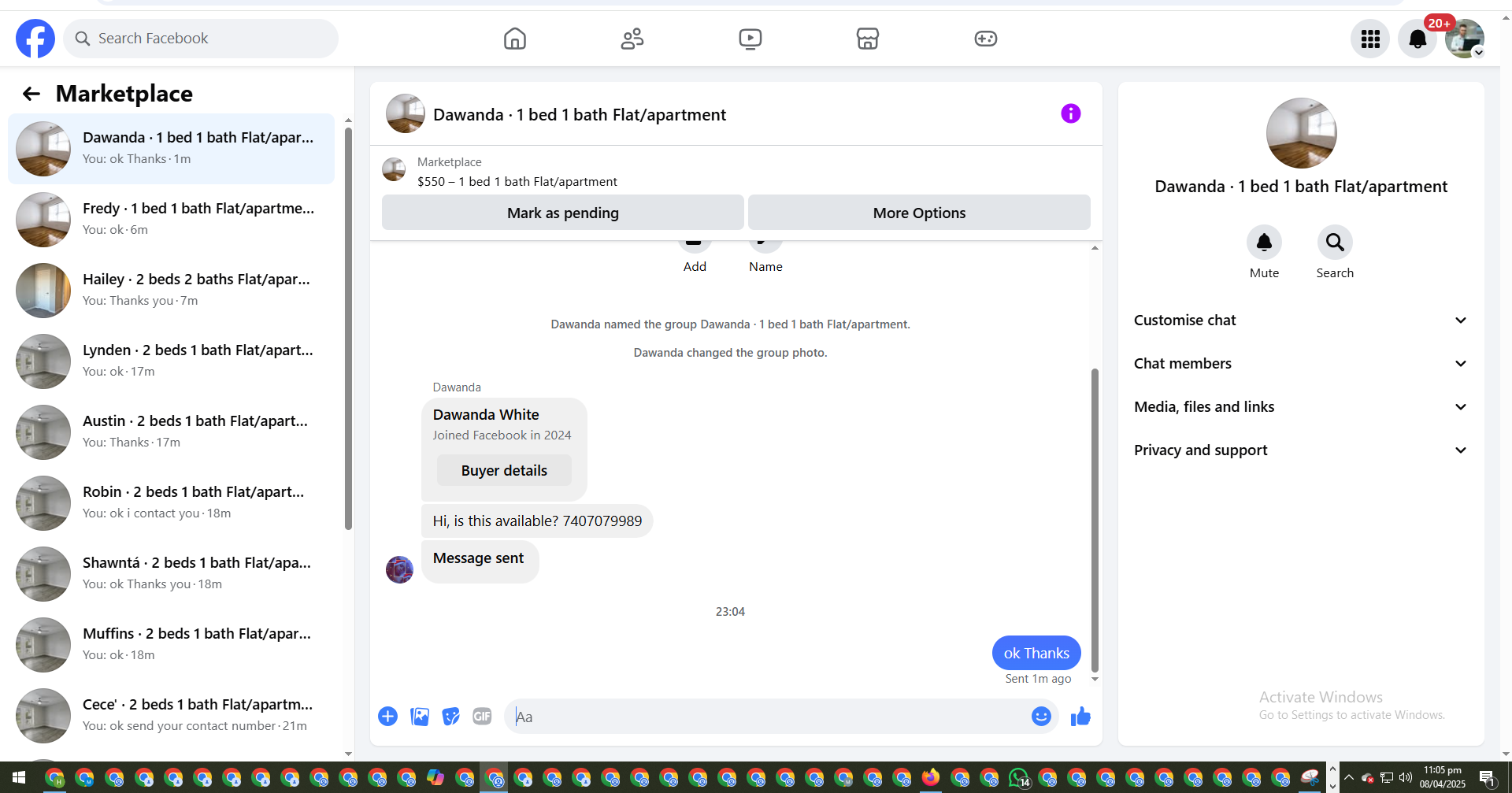
Task: Send a thumbs-up like
Action: tap(1080, 717)
